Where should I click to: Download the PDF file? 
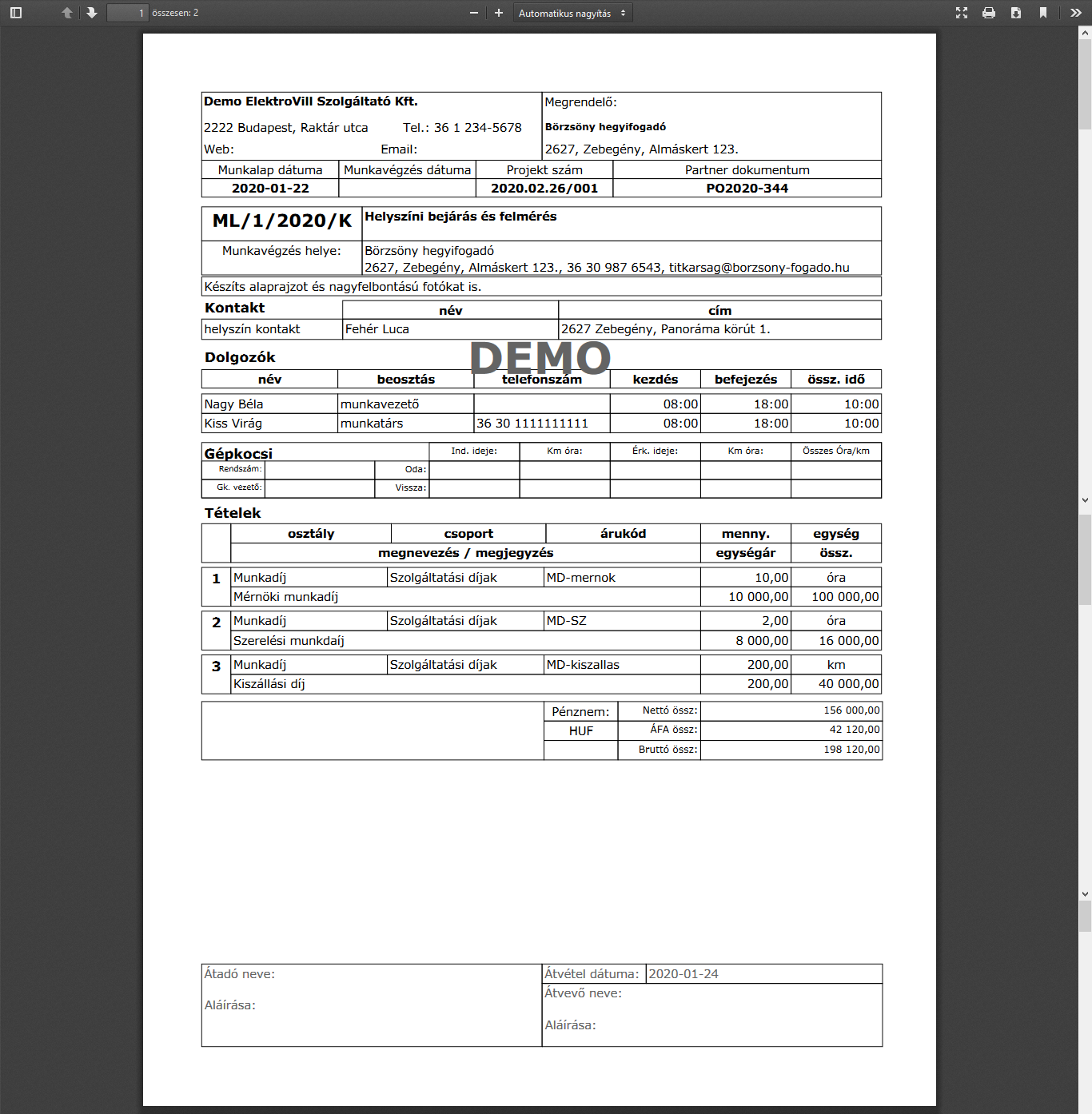[1016, 13]
